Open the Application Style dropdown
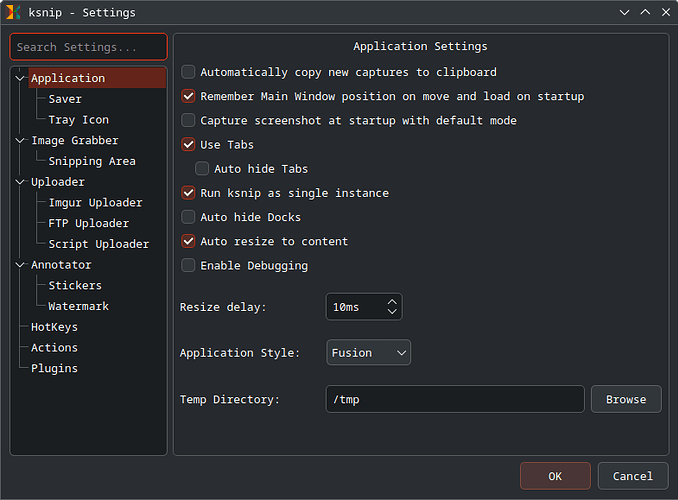The height and width of the screenshot is (500, 678). pos(368,353)
